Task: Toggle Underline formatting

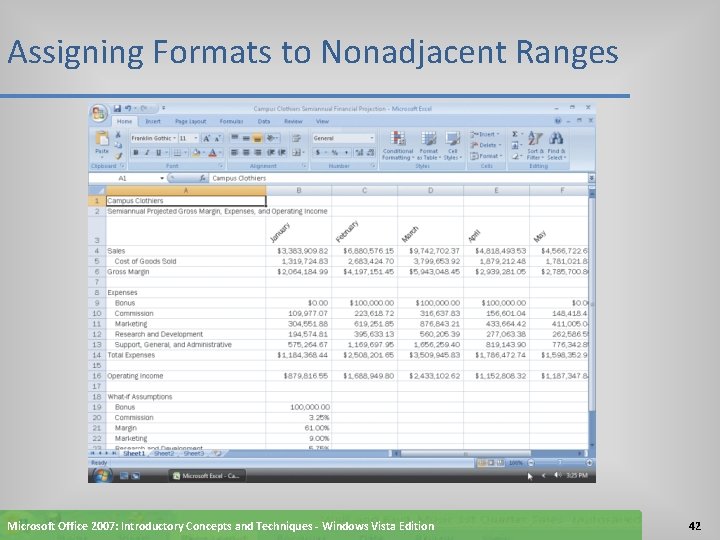Action: pyautogui.click(x=159, y=153)
